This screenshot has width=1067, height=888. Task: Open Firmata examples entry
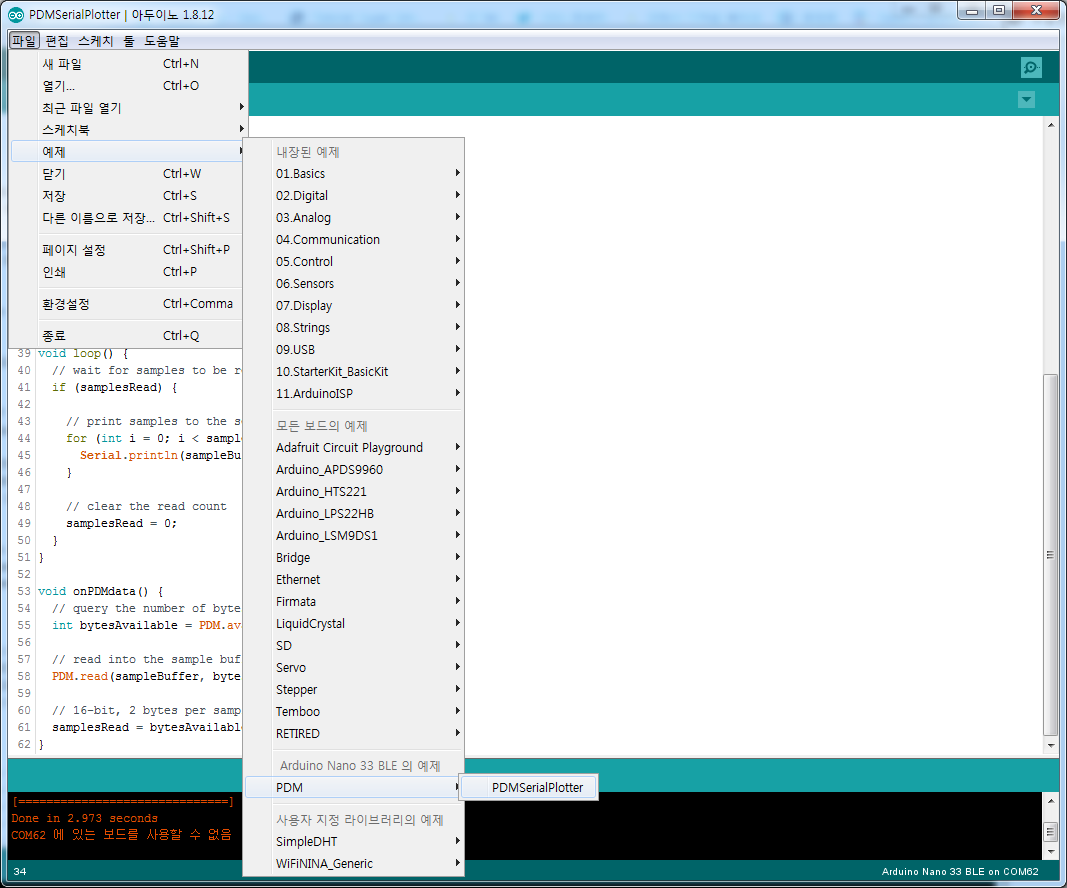click(354, 602)
